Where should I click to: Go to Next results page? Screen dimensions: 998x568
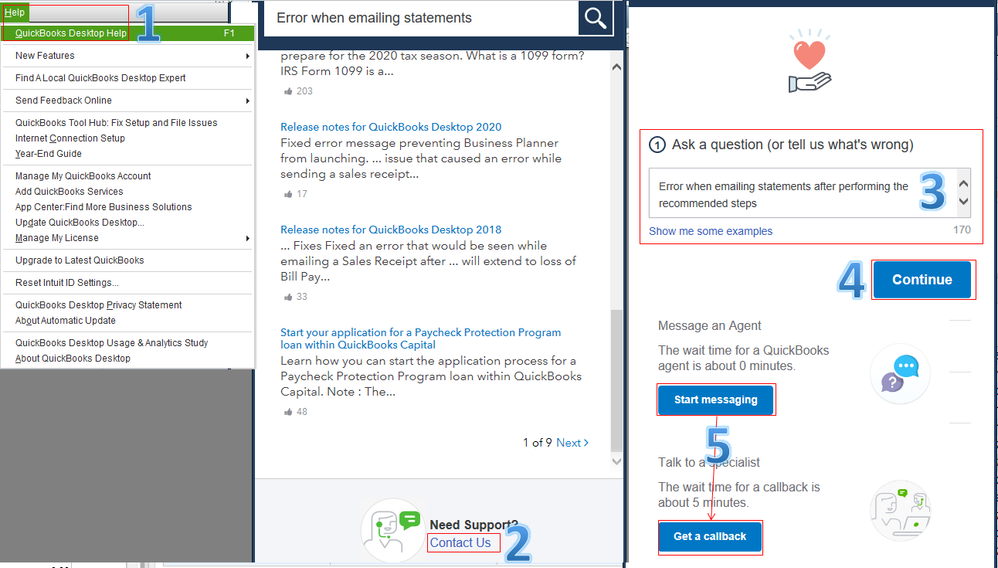coord(572,443)
